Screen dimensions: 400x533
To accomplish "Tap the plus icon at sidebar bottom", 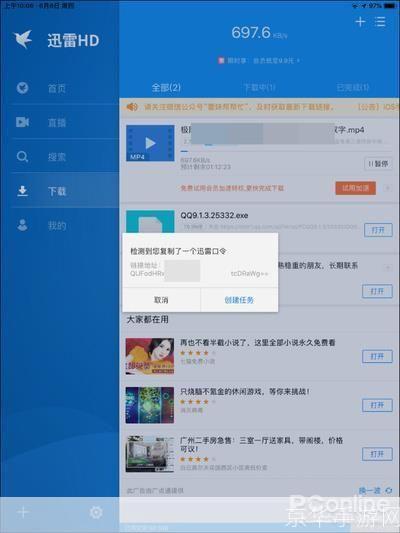I will tap(23, 512).
